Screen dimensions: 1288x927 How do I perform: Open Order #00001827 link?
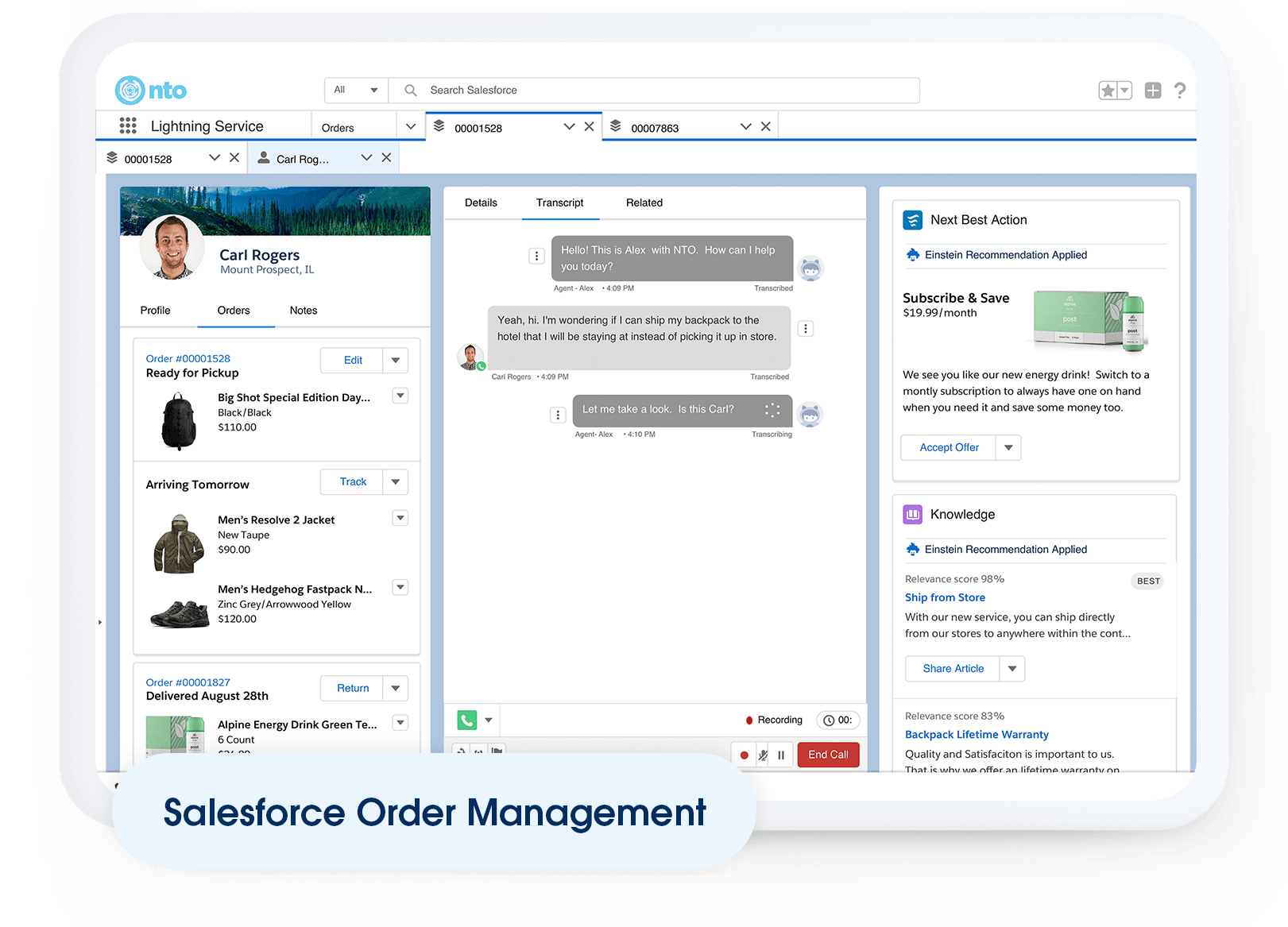(188, 682)
